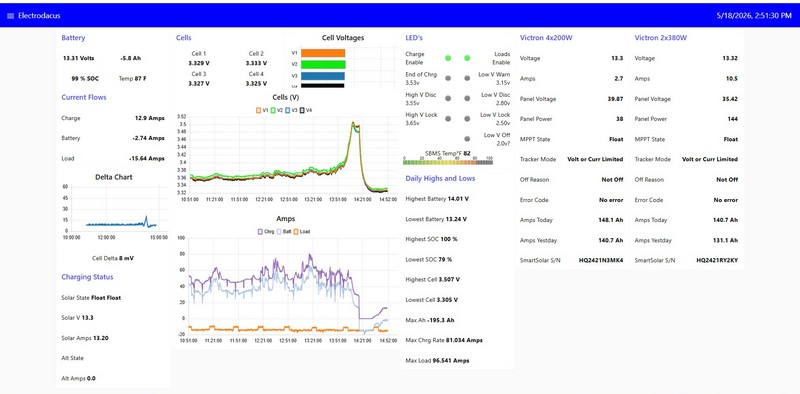Screen dimensions: 800x394
Task: Click the Low V Off LED indicator
Action: click(x=467, y=139)
